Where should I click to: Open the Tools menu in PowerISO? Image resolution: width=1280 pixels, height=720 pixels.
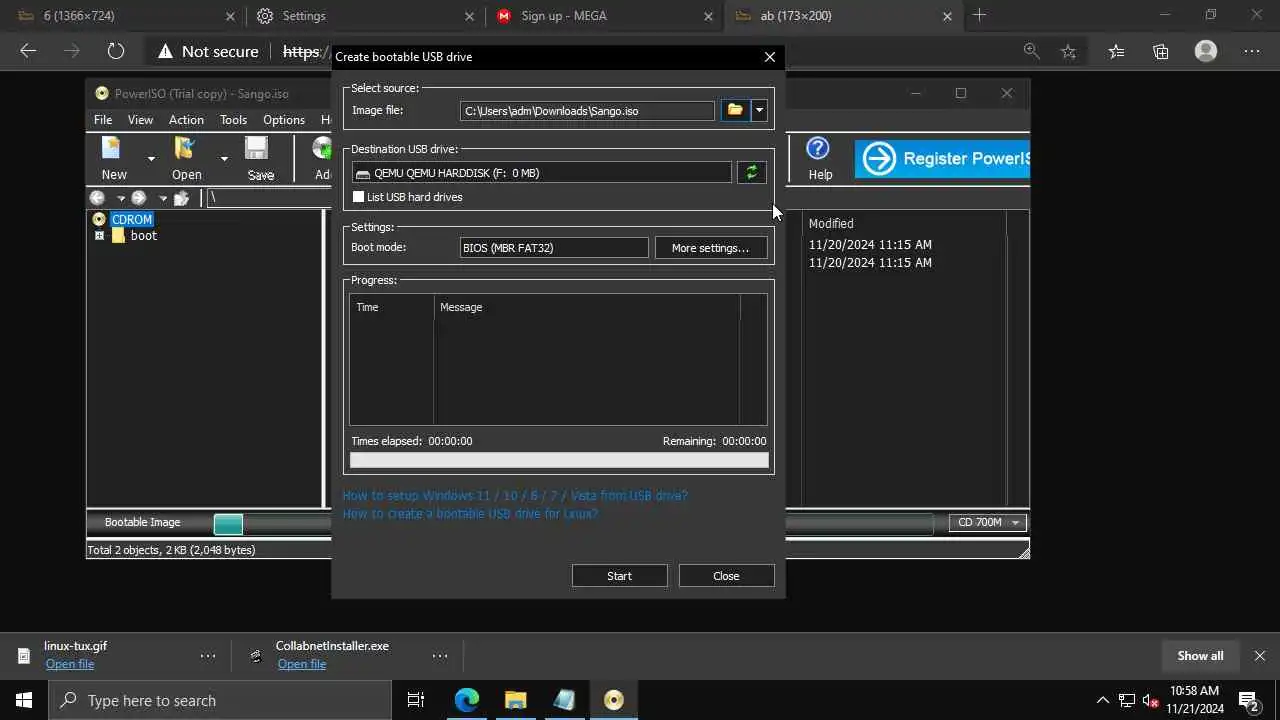(233, 119)
